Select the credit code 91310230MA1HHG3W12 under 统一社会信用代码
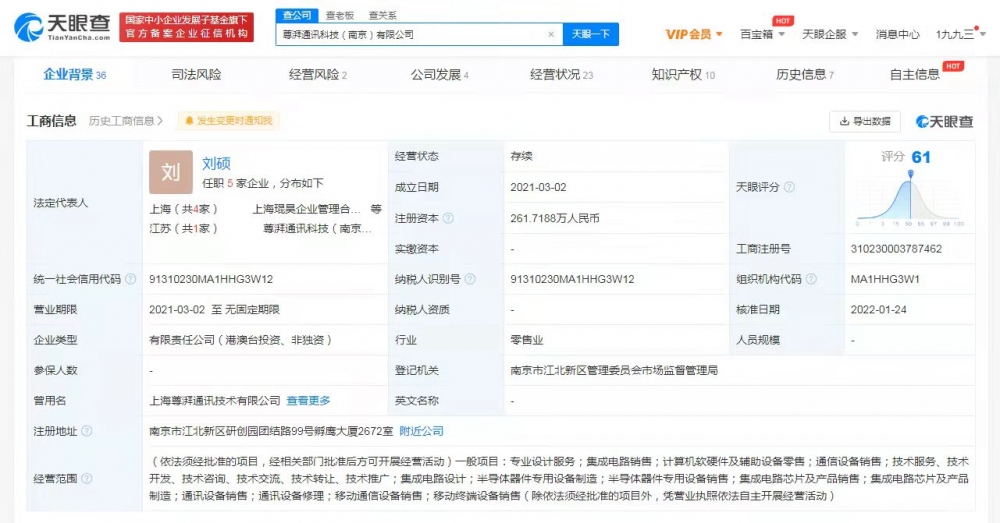The height and width of the screenshot is (523, 1000). click(x=211, y=279)
